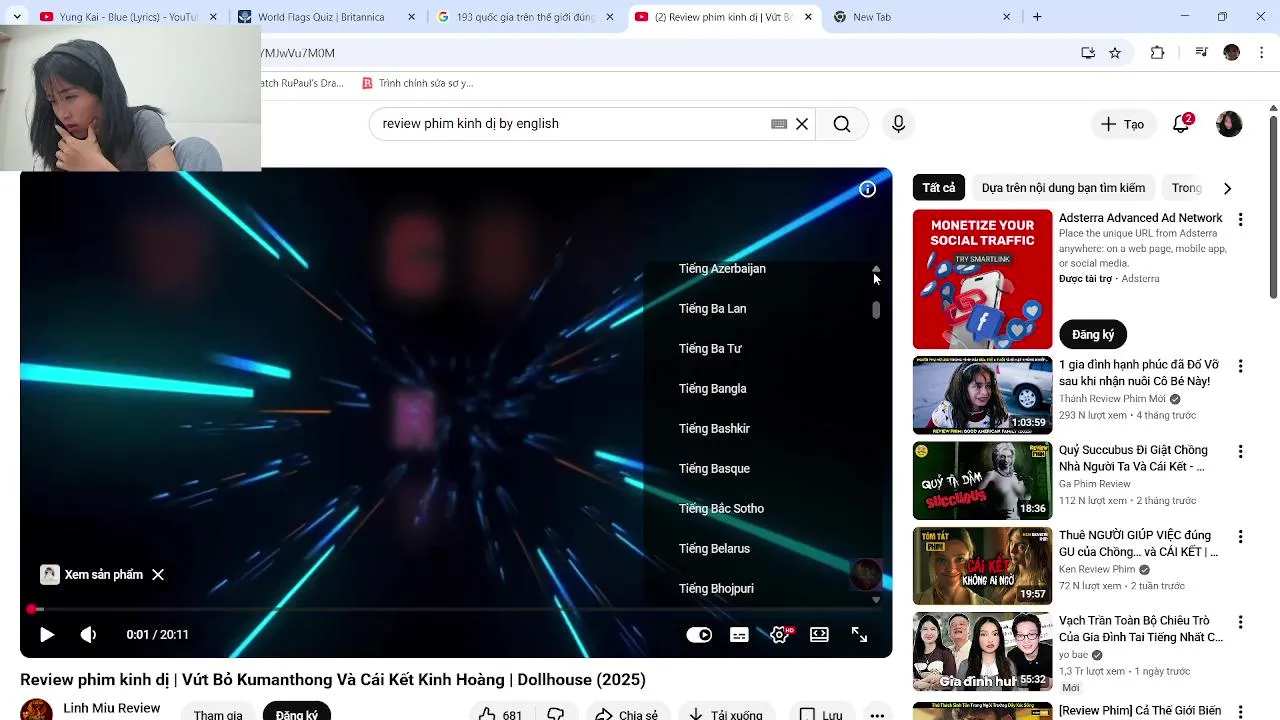Close the Xem sản phẩm overlay
The width and height of the screenshot is (1280, 720).
point(158,575)
